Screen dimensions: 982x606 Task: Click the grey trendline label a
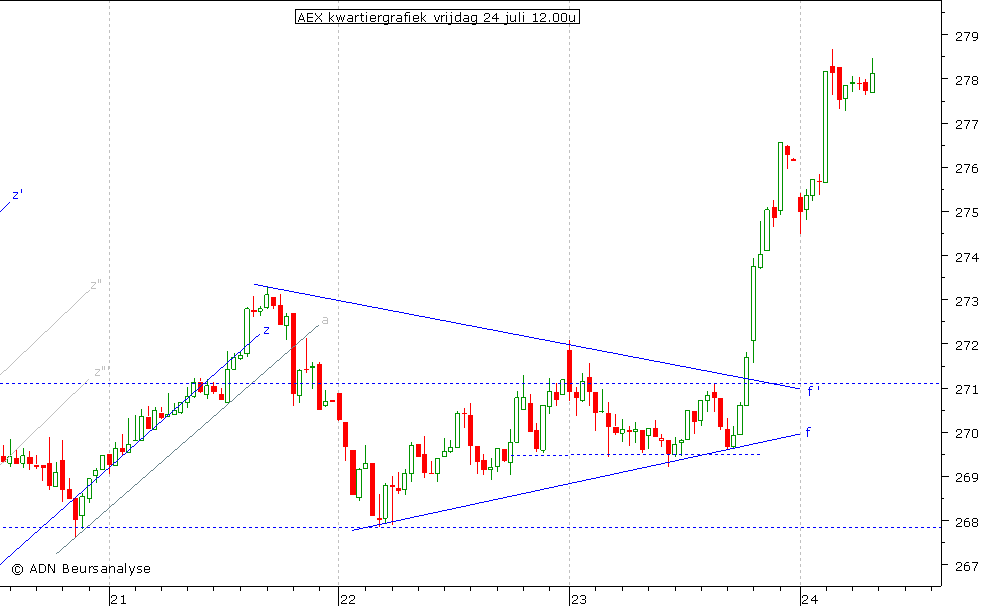point(324,321)
